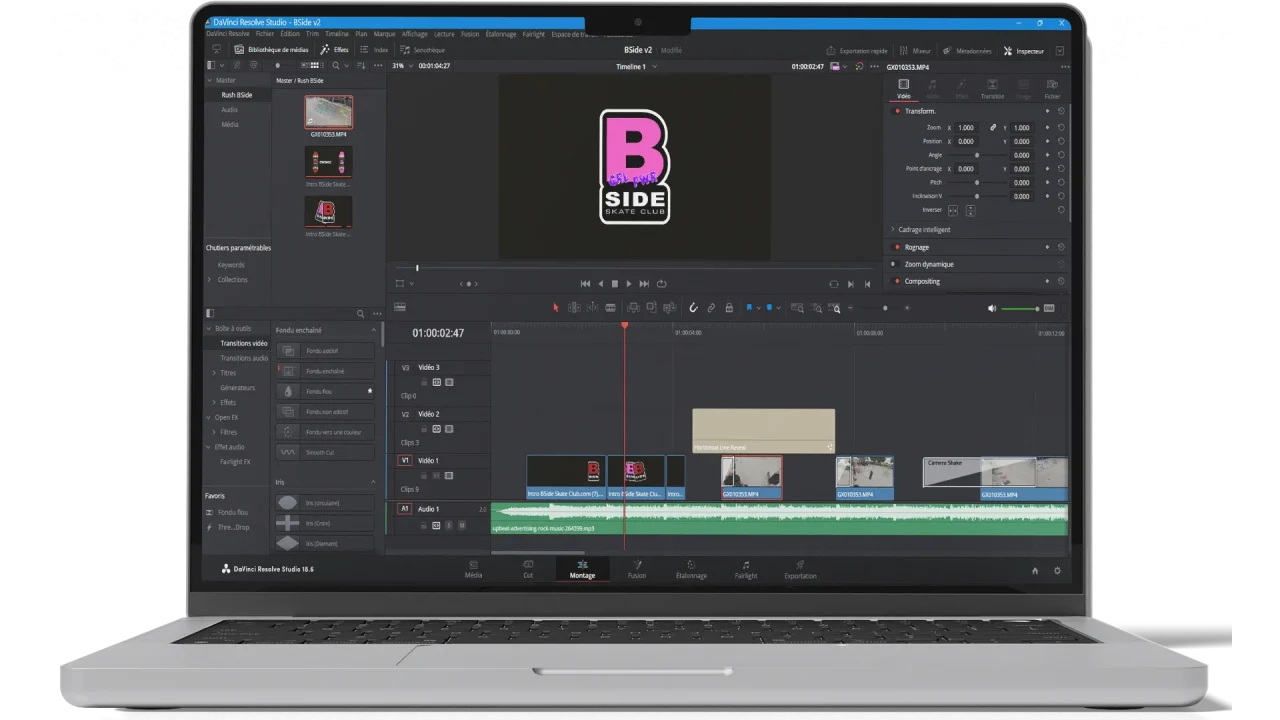Viewport: 1280px width, 720px height.
Task: Open the project manager home icon
Action: pos(1035,570)
